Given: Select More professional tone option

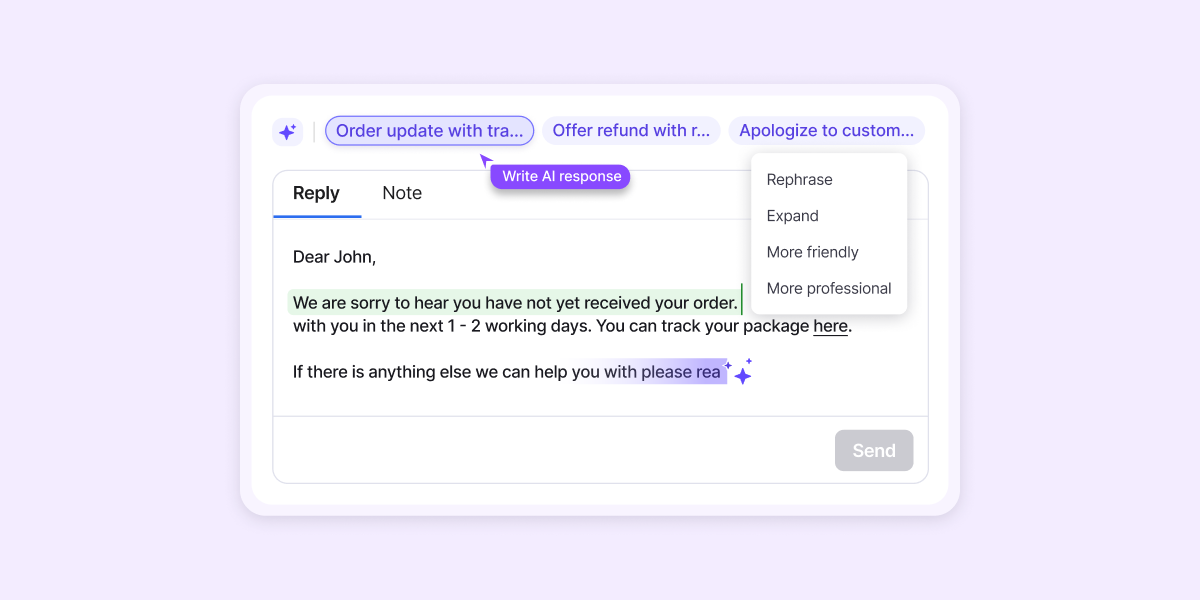Looking at the screenshot, I should [829, 288].
